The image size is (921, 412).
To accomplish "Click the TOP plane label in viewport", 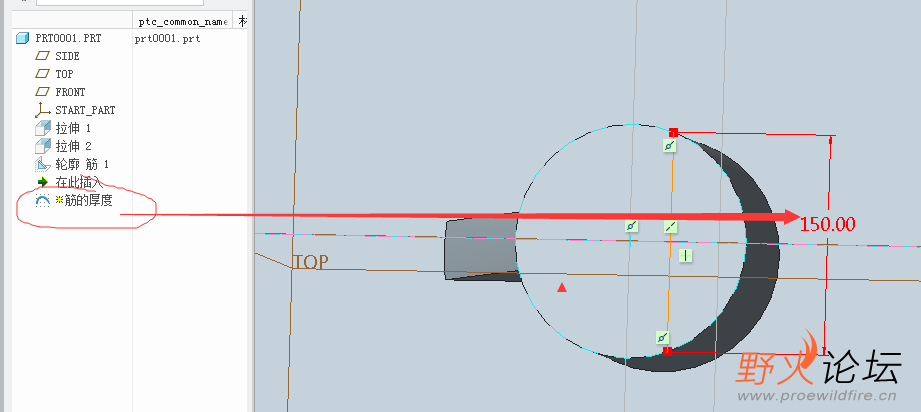I will [311, 262].
